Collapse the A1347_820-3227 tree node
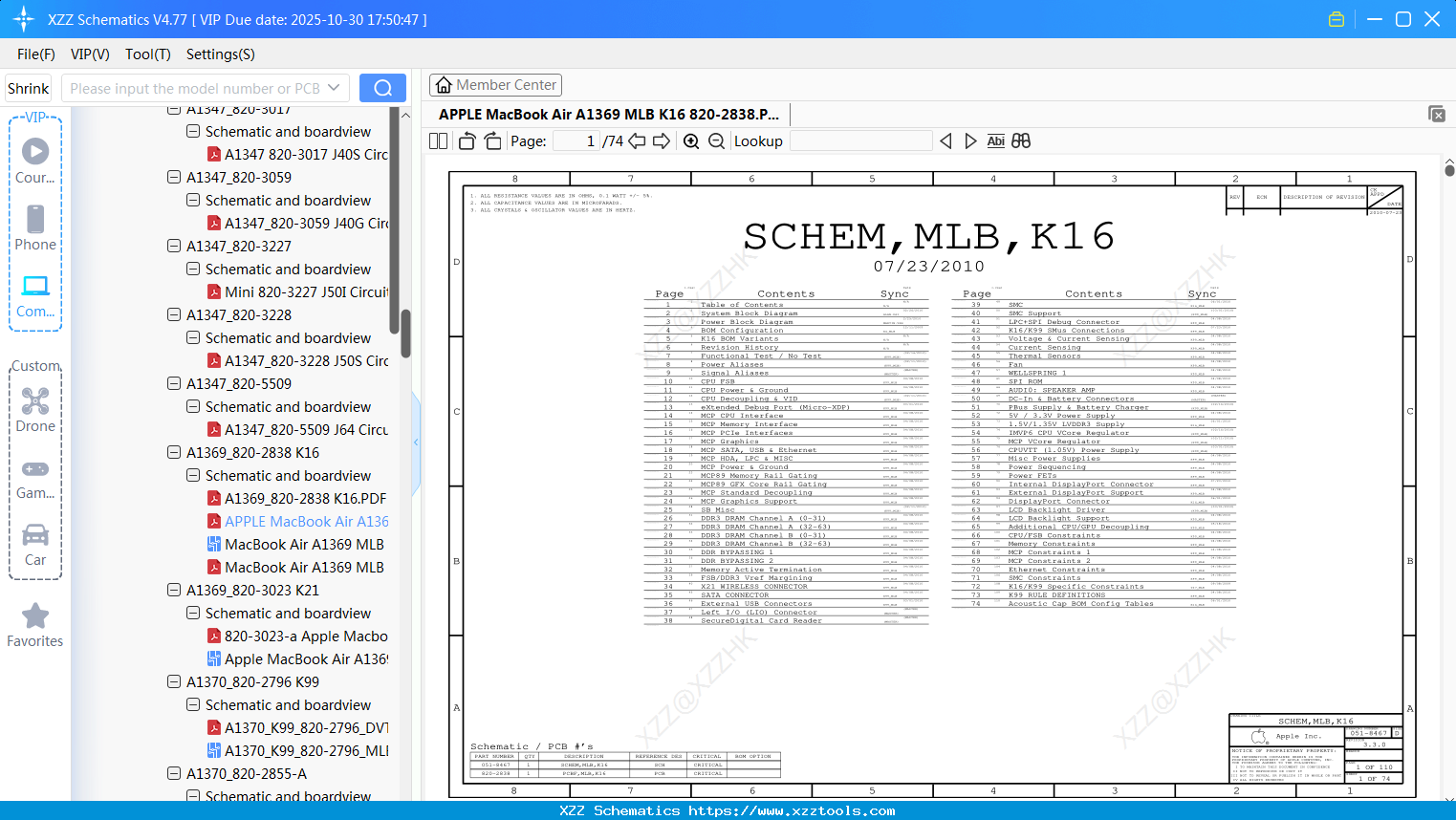The width and height of the screenshot is (1456, 820). click(x=174, y=246)
